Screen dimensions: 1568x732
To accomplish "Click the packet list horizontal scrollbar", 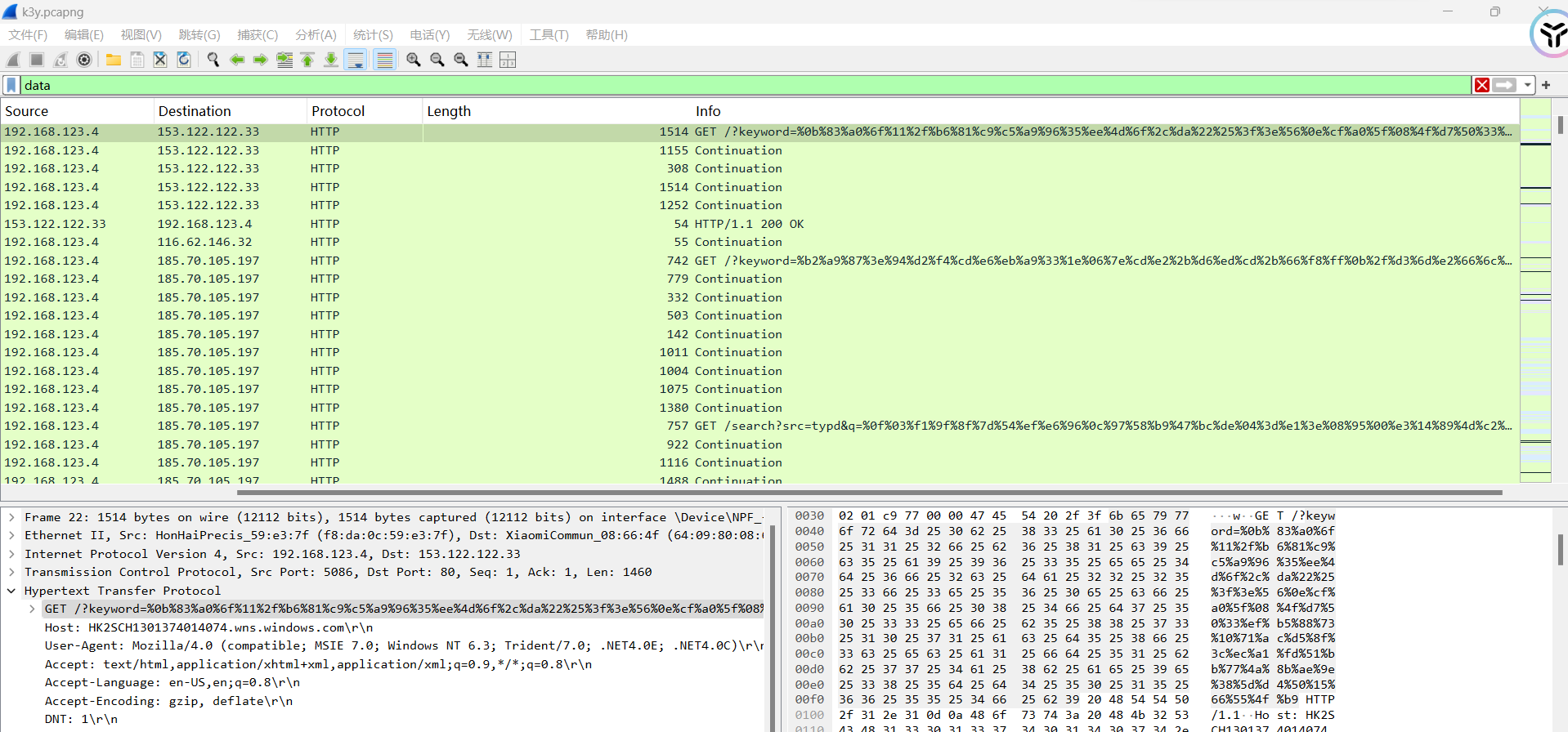I will tap(870, 493).
